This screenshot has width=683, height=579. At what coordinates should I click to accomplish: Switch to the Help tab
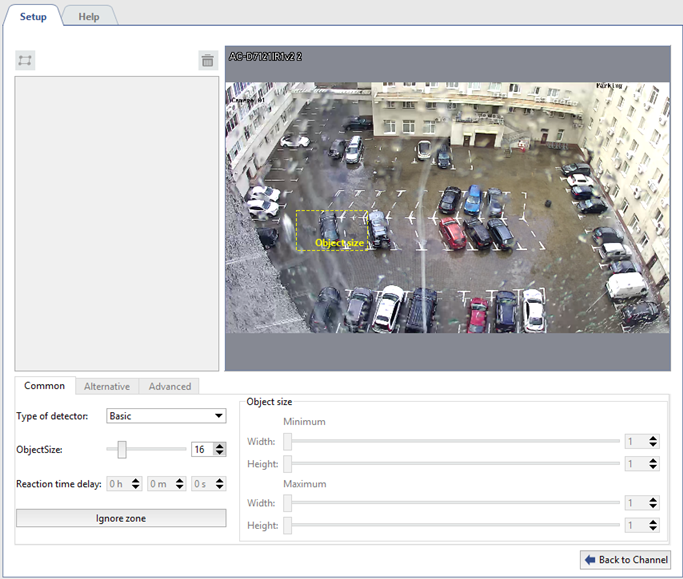coord(89,16)
